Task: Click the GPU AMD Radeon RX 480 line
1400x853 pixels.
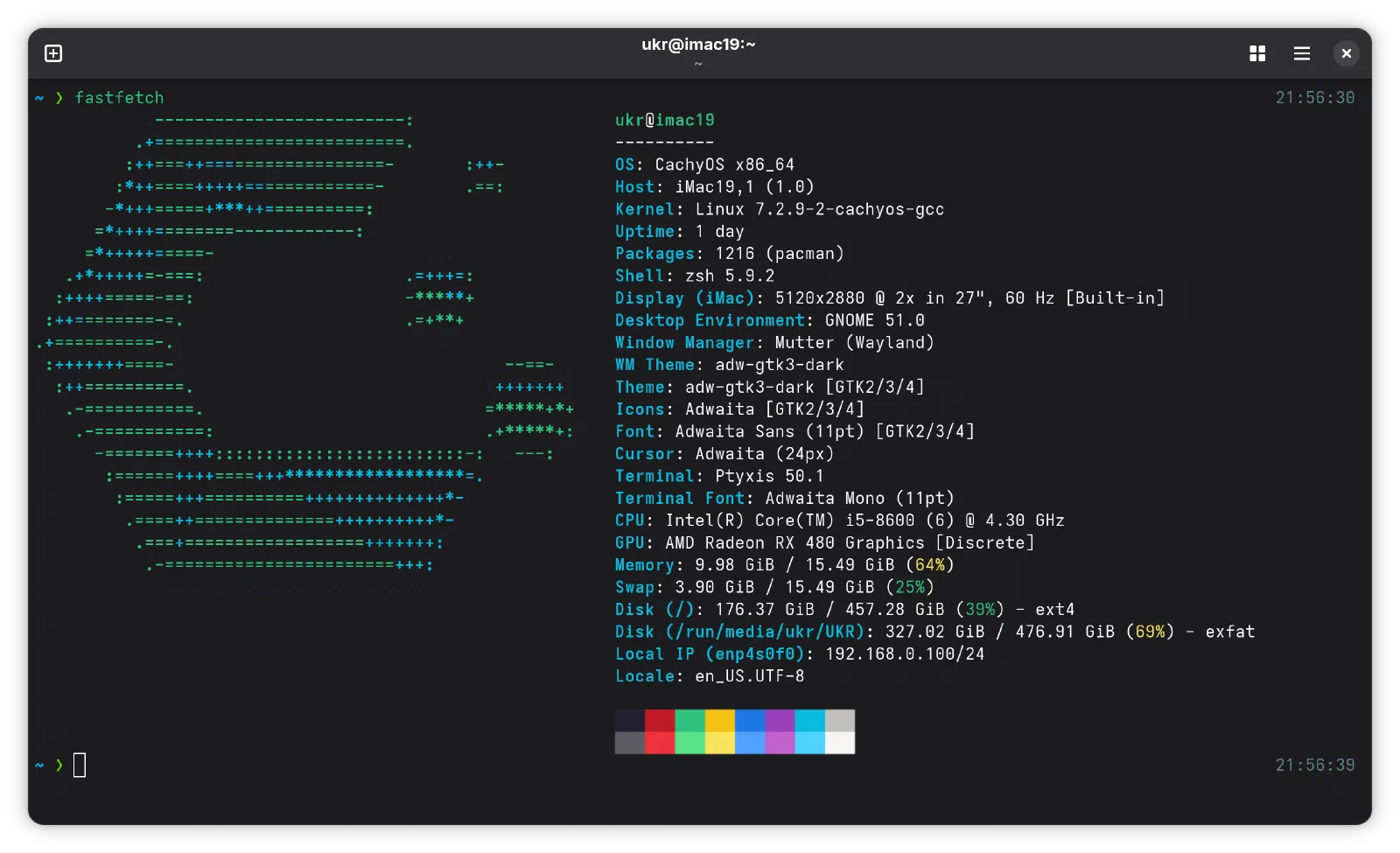Action: pyautogui.click(x=825, y=543)
